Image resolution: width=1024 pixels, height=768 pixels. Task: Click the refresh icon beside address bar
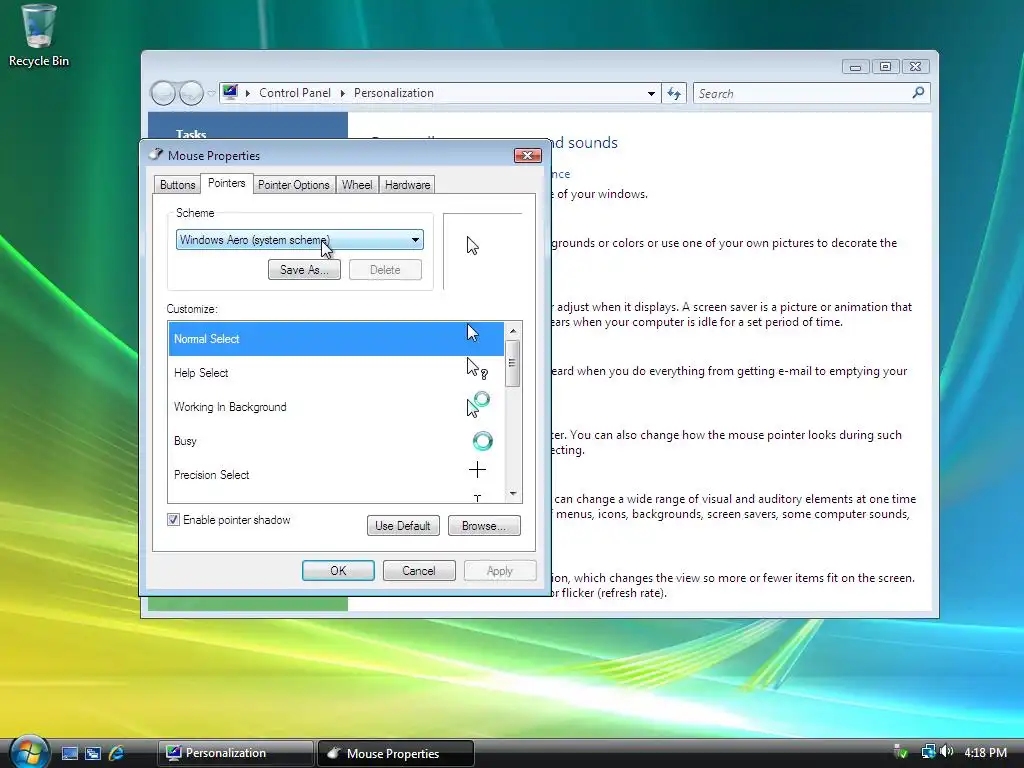pos(674,93)
